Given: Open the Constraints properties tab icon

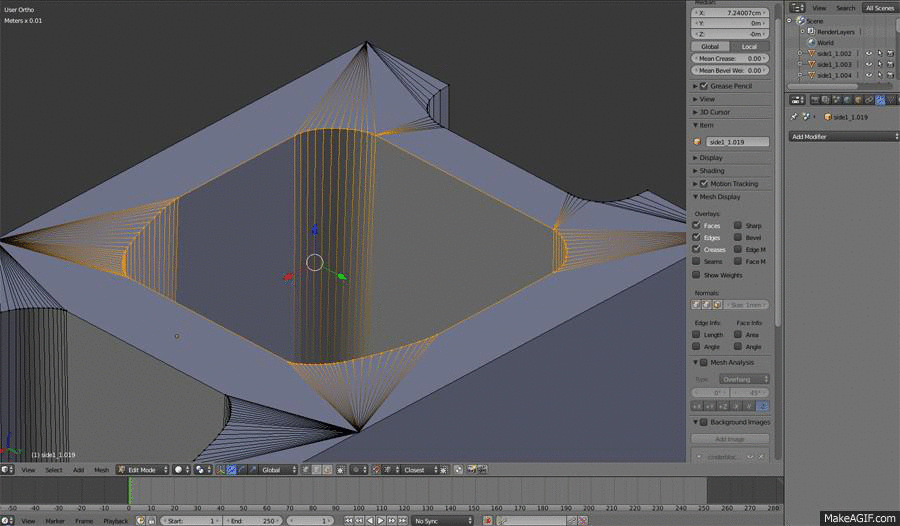Looking at the screenshot, I should point(869,100).
